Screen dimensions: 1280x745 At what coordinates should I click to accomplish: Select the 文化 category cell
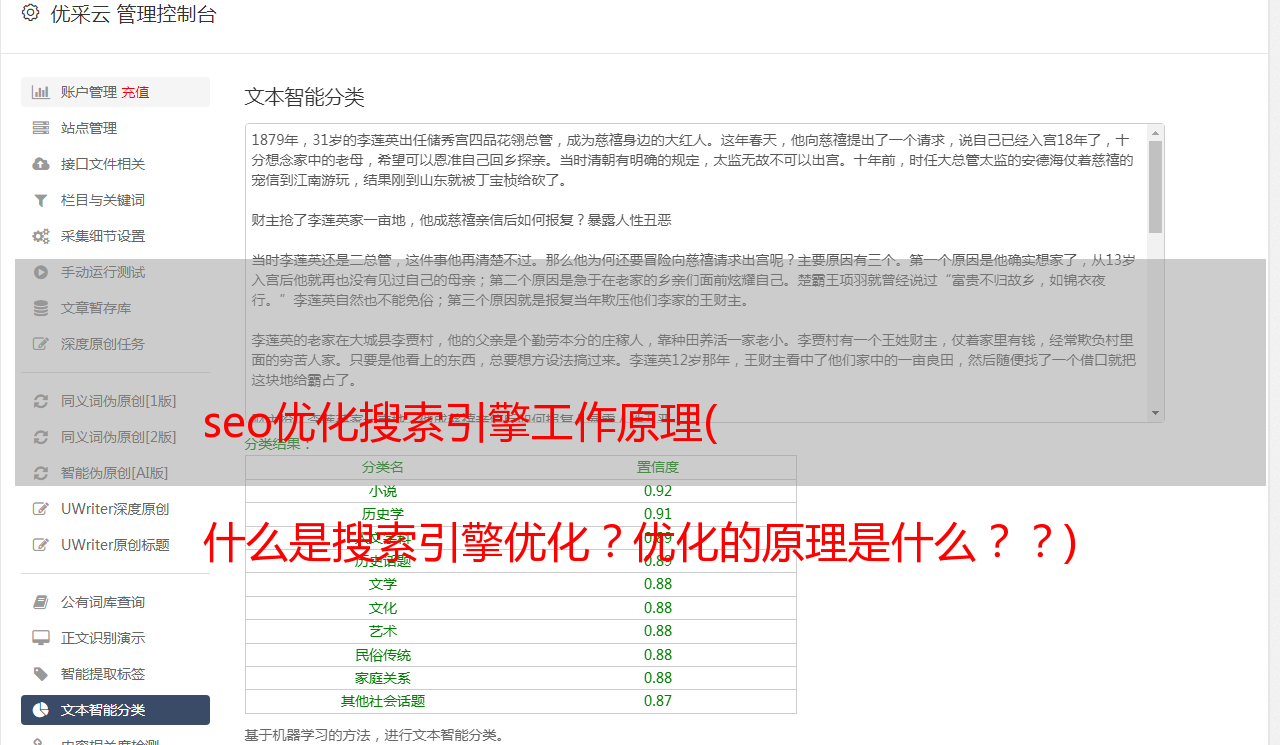[383, 608]
